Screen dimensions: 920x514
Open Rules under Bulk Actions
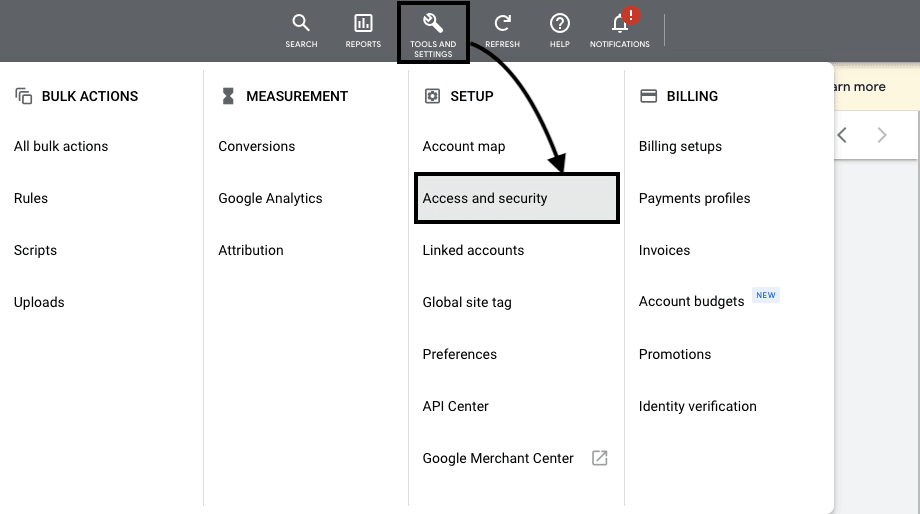pos(31,198)
